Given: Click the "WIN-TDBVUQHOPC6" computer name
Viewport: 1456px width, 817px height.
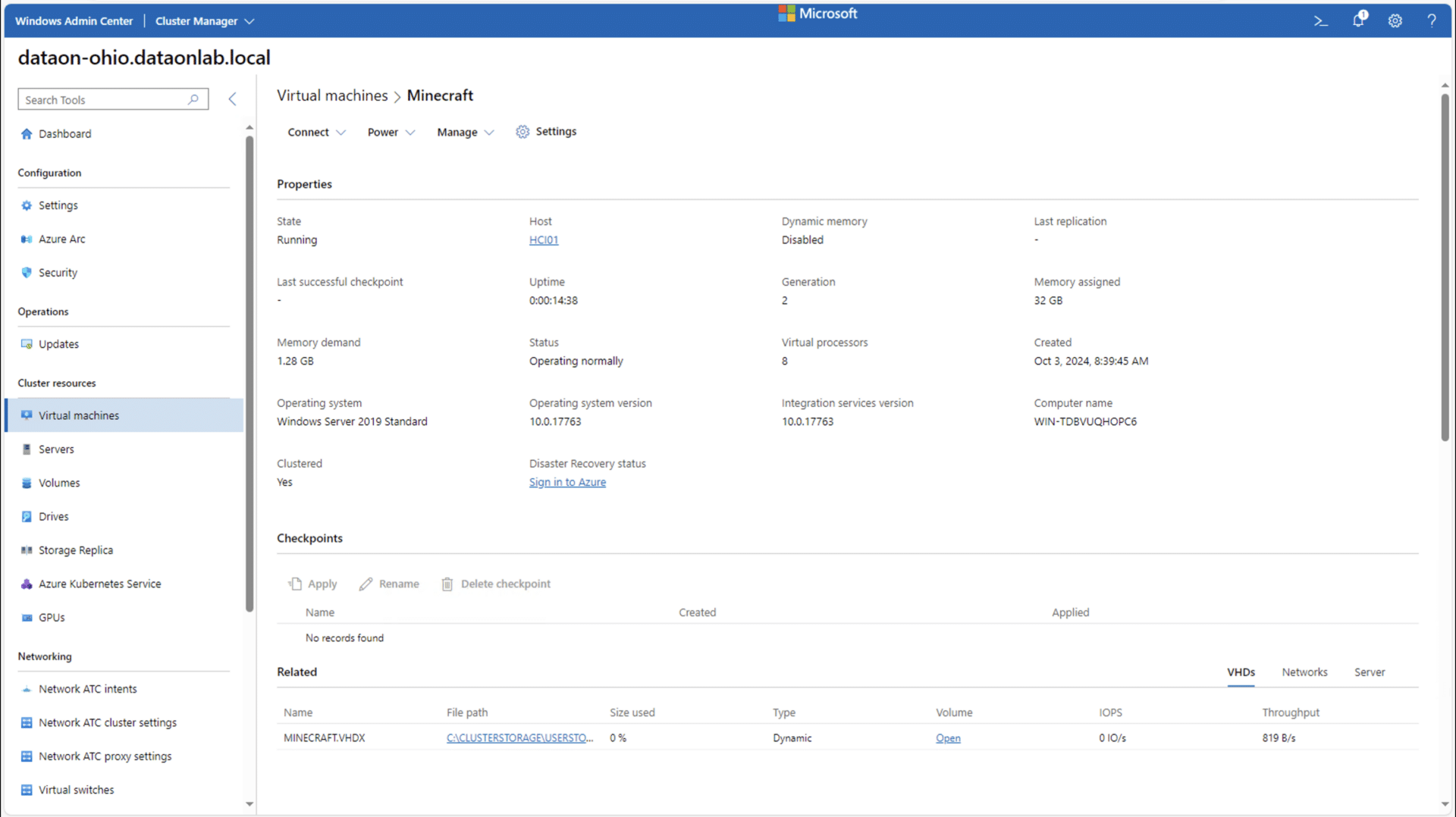Looking at the screenshot, I should pyautogui.click(x=1085, y=421).
